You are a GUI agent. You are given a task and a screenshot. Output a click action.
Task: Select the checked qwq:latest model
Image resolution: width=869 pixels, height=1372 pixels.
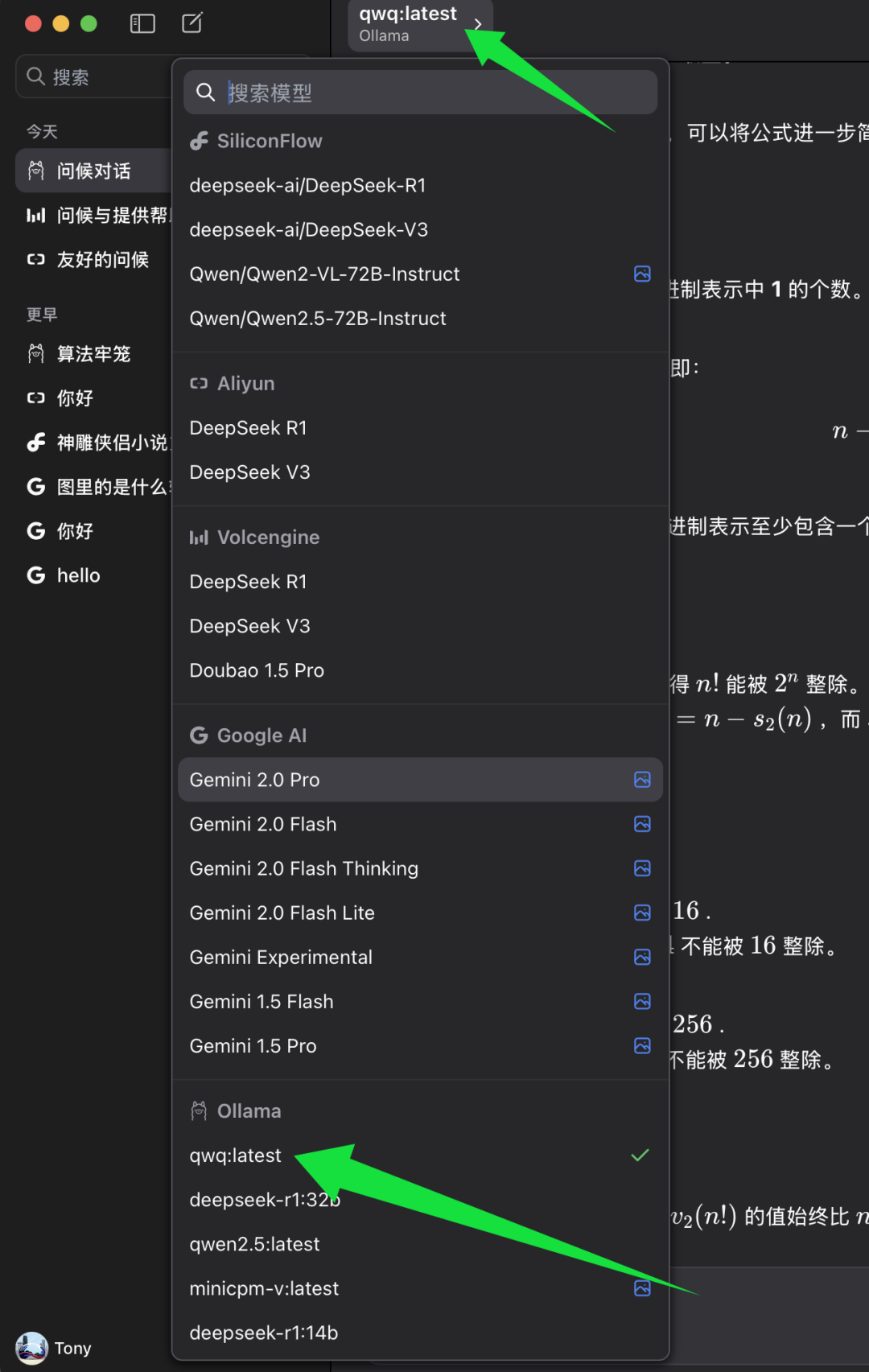236,1156
